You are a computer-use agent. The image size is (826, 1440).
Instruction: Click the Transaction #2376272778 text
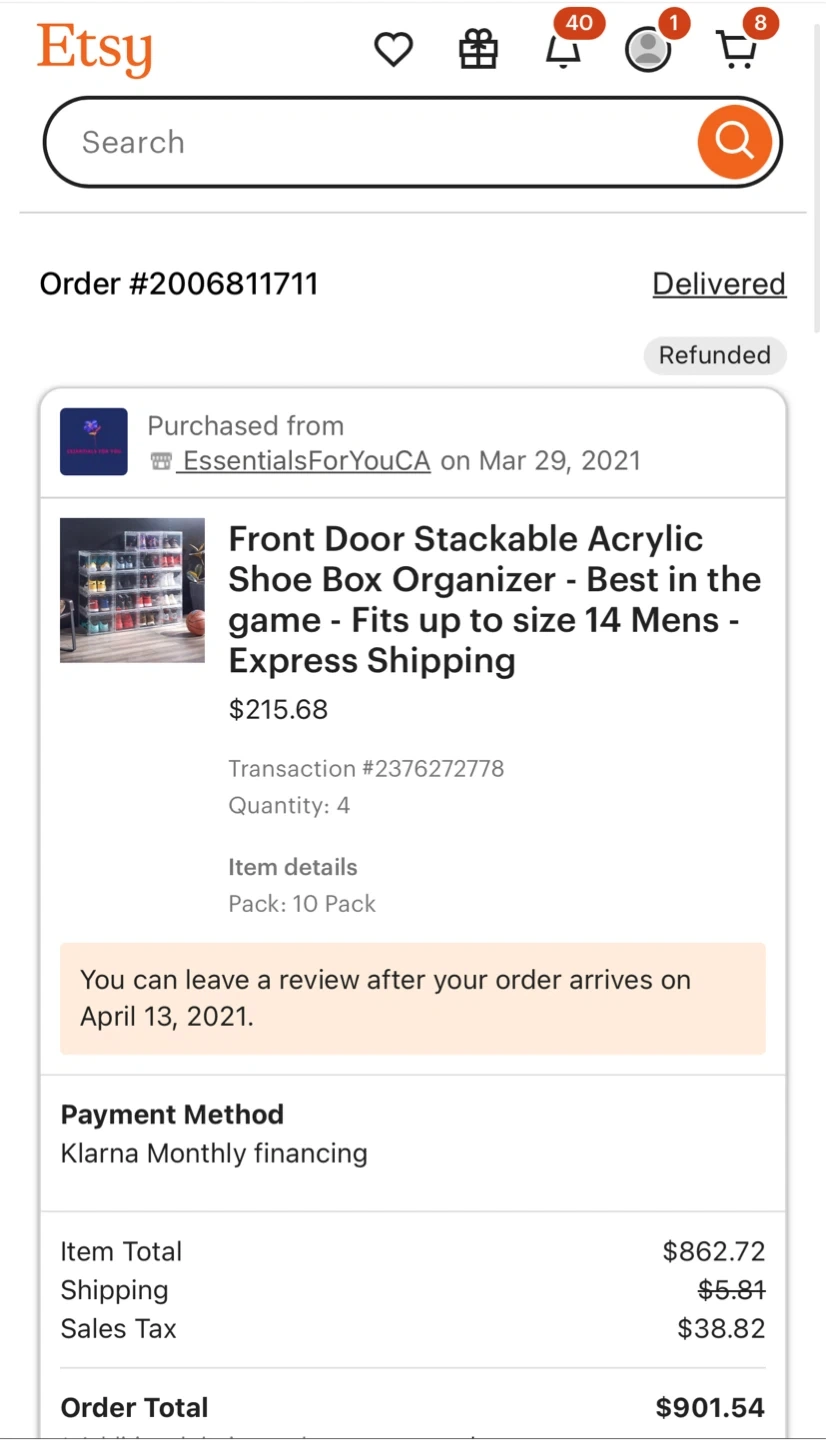(x=366, y=768)
